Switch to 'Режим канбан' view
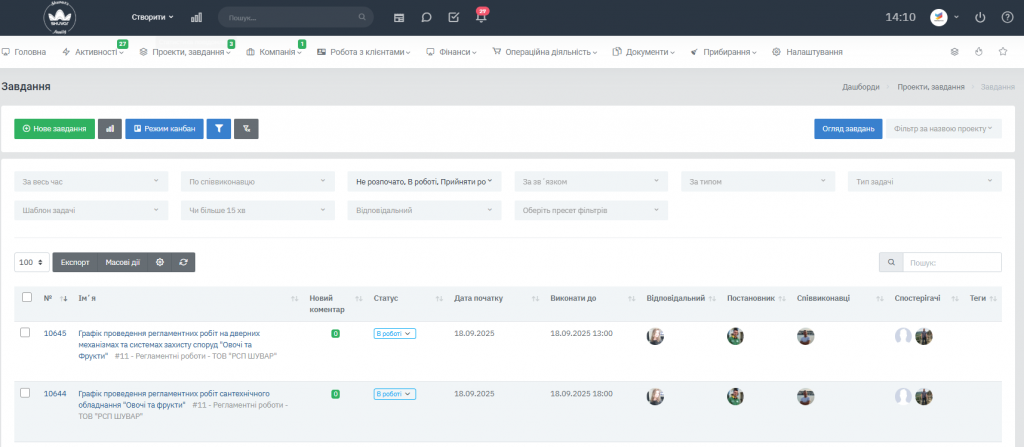 pyautogui.click(x=164, y=129)
